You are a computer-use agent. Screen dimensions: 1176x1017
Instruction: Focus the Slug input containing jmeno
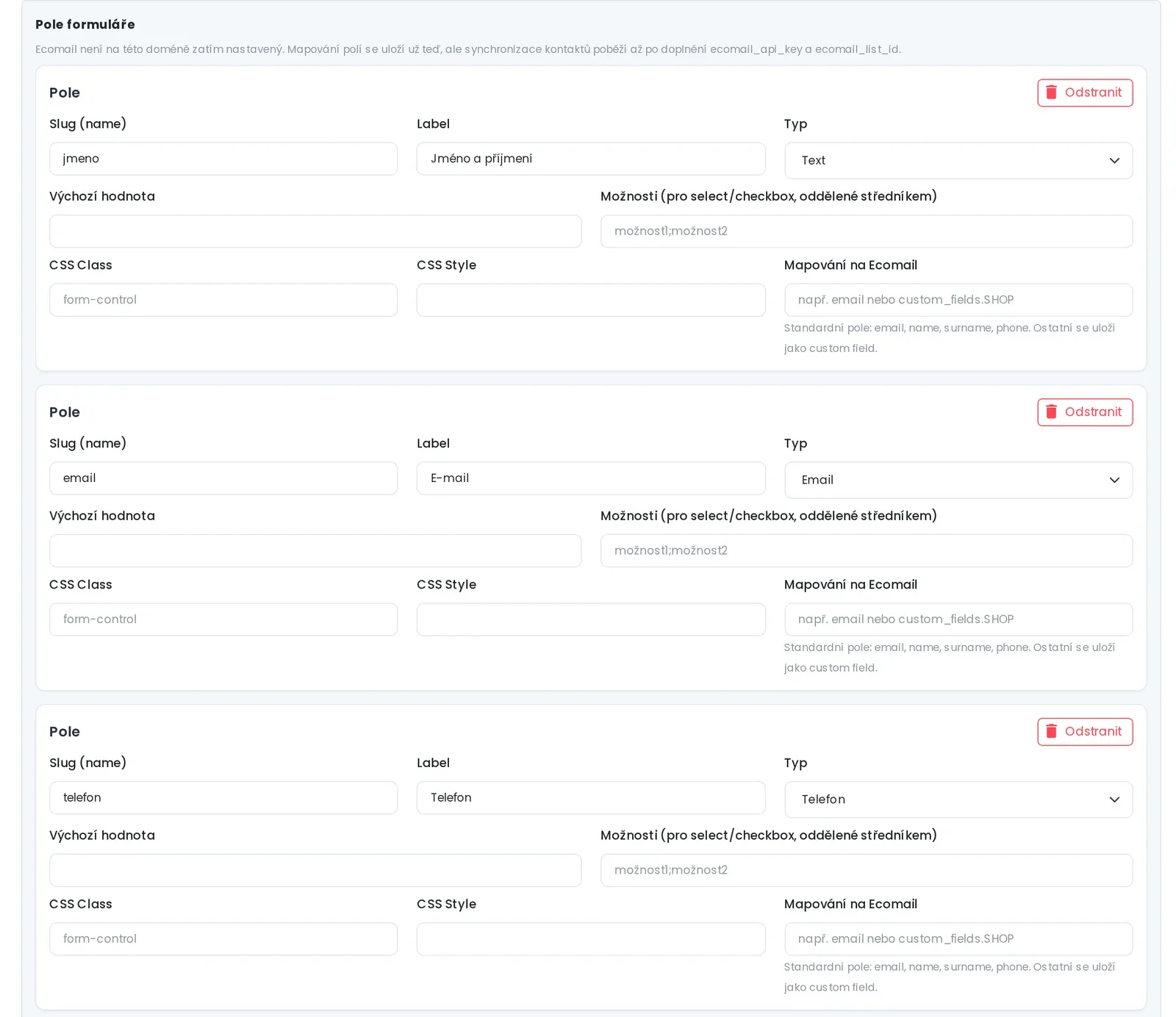223,159
